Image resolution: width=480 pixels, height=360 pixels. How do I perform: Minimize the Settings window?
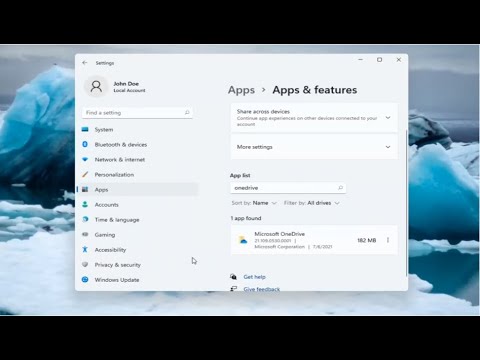[x=360, y=60]
